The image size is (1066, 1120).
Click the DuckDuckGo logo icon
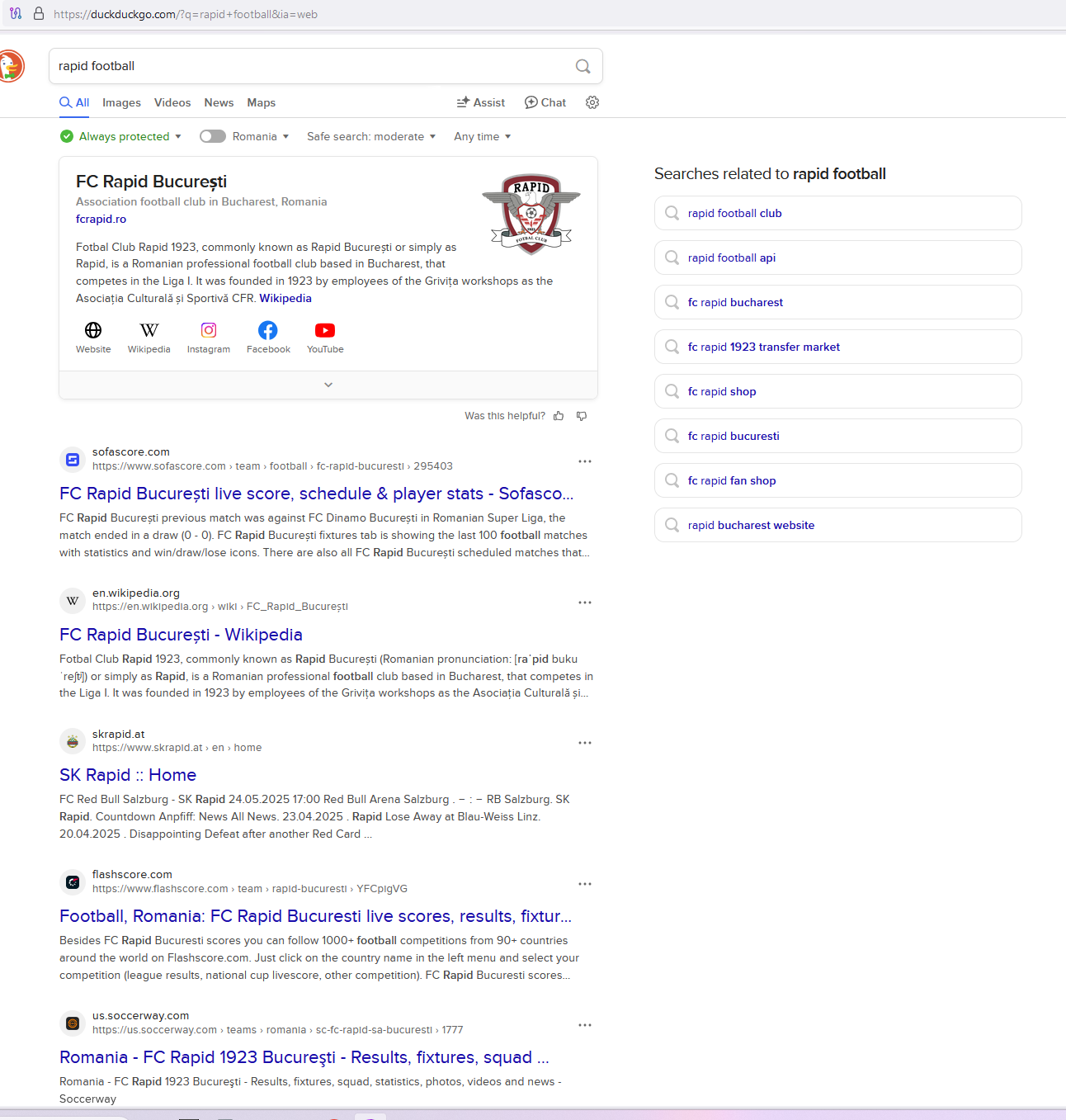[11, 66]
